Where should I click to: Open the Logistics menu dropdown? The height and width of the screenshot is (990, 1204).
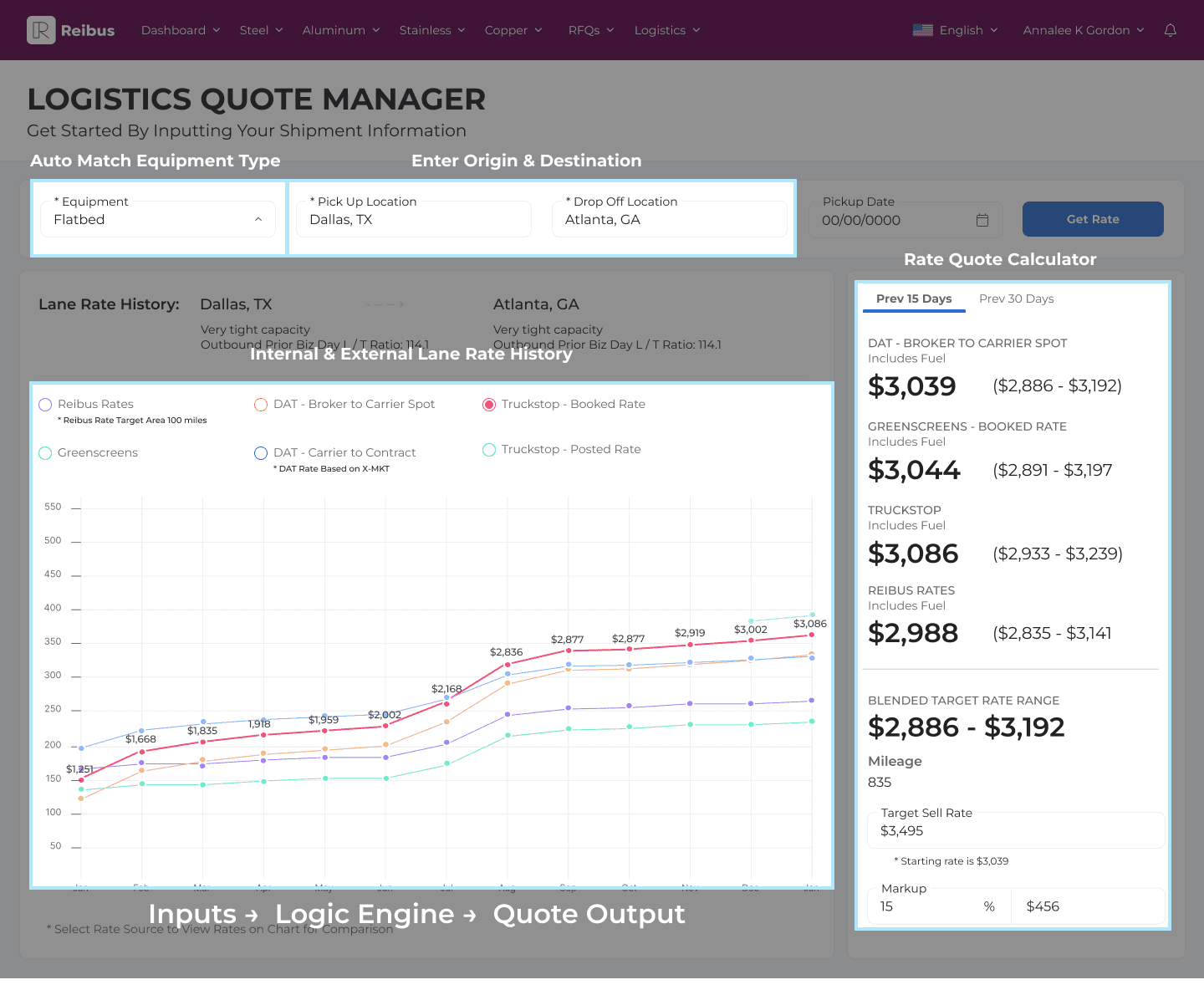click(x=667, y=30)
